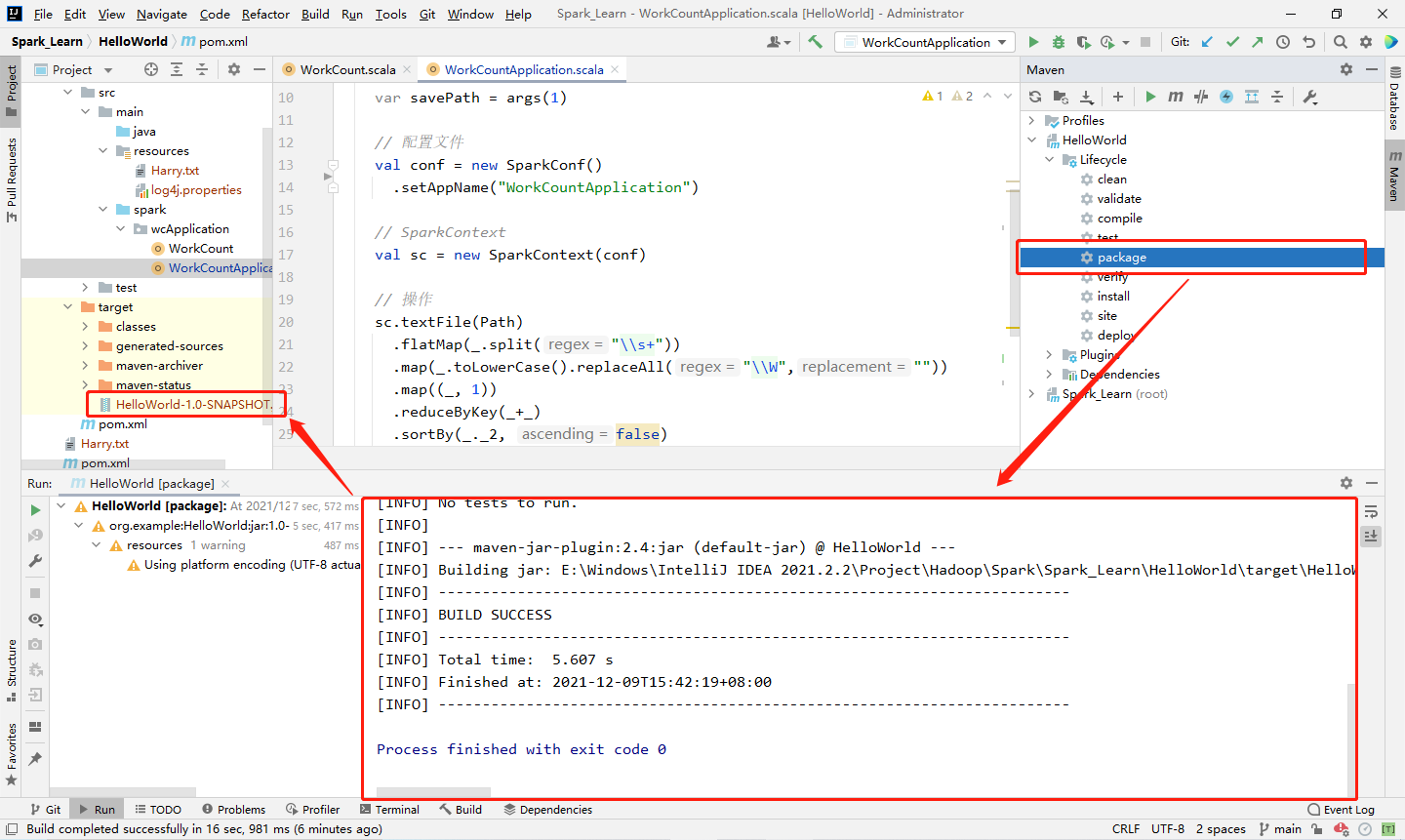Download sources and documentation Maven icon
The width and height of the screenshot is (1405, 840).
pos(1086,97)
